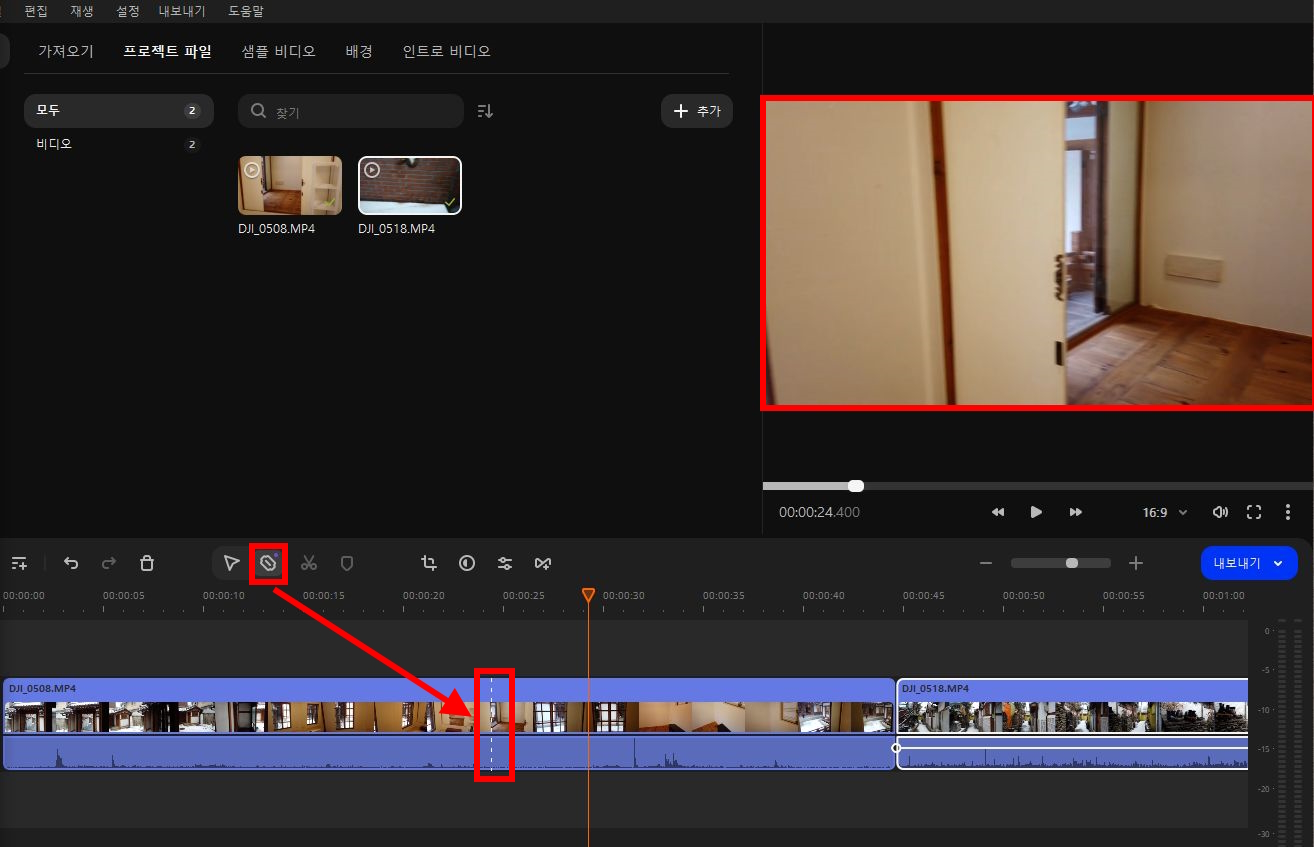Viewport: 1314px width, 847px height.
Task: Switch to the 샘플 비디오 tab
Action: pos(279,51)
